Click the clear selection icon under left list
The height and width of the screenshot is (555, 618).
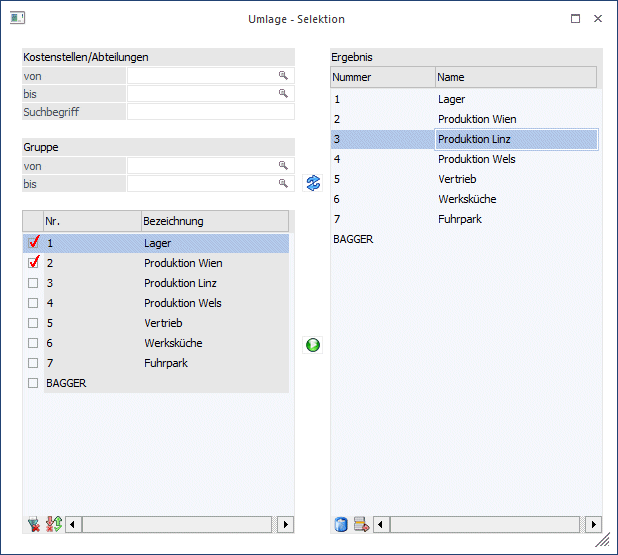click(x=33, y=524)
